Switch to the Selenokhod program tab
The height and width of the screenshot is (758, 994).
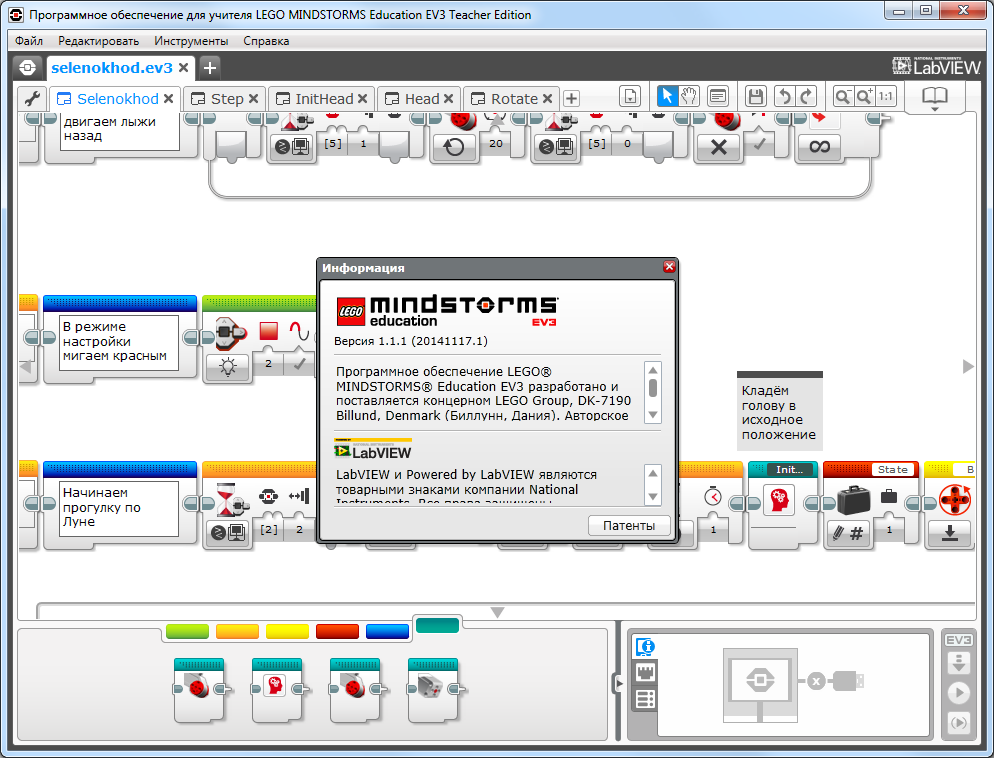point(117,99)
